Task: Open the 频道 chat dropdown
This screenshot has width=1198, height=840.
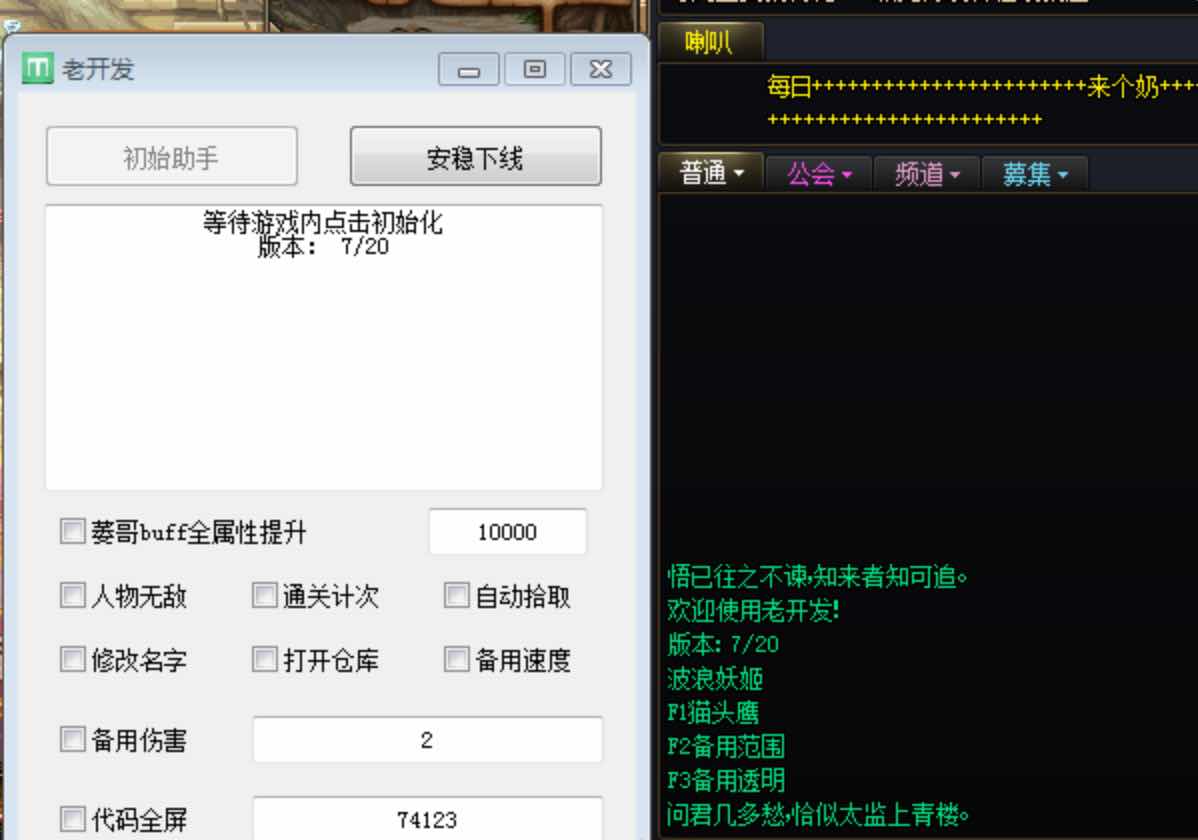Action: point(926,174)
